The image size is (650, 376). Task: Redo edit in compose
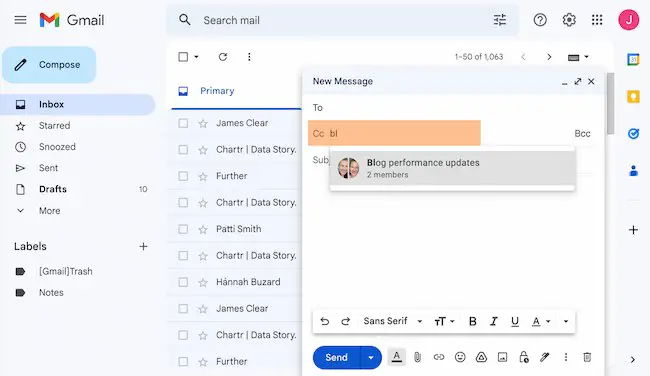[x=345, y=321]
